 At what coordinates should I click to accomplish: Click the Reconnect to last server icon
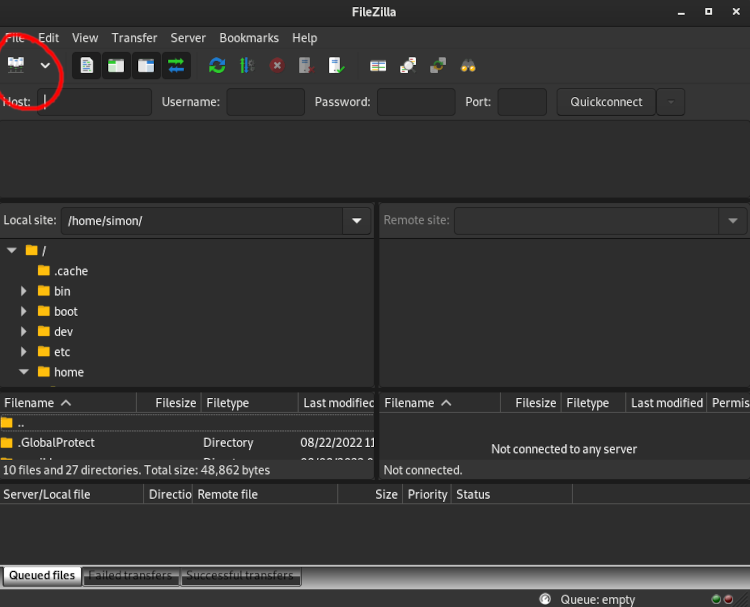point(337,65)
